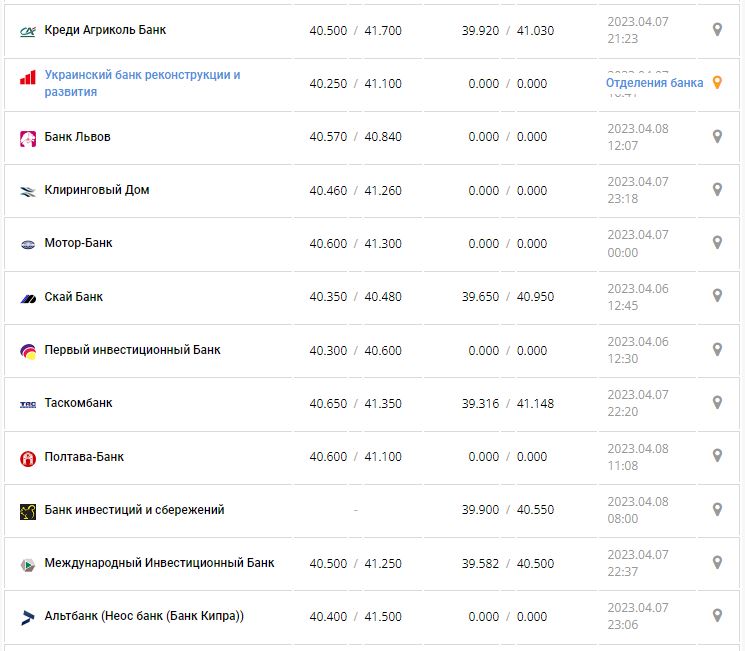
Task: Click the Таскомбанк logo icon
Action: pyautogui.click(x=28, y=404)
